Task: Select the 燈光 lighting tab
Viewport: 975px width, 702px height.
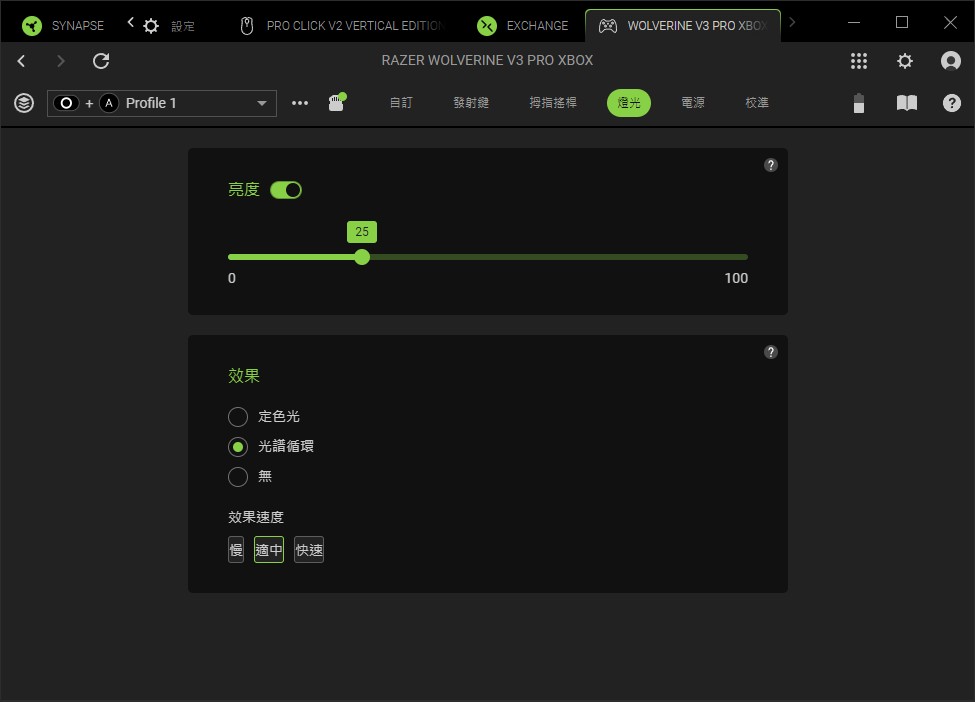Action: (x=629, y=103)
